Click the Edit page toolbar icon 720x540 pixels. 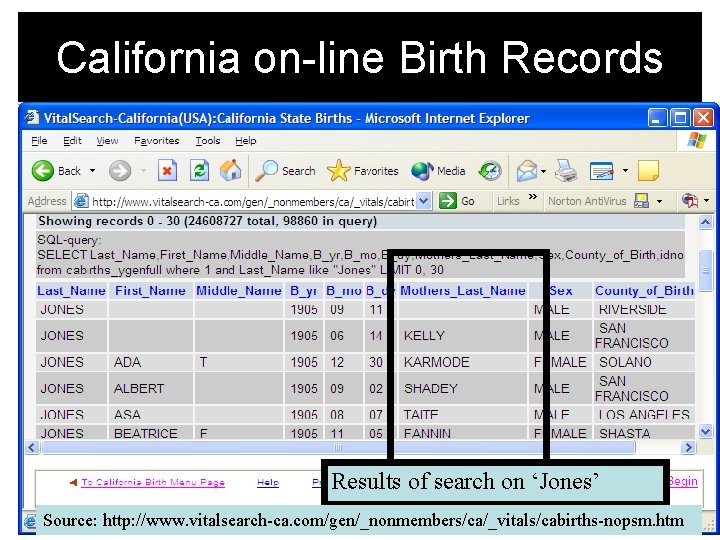click(x=602, y=171)
